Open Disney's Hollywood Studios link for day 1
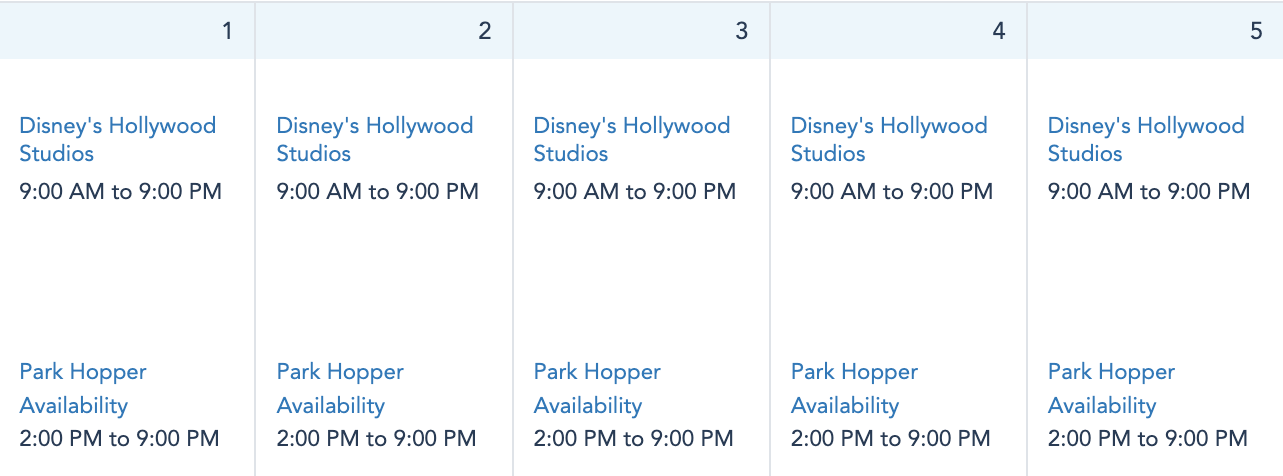This screenshot has width=1283, height=476. coord(117,139)
